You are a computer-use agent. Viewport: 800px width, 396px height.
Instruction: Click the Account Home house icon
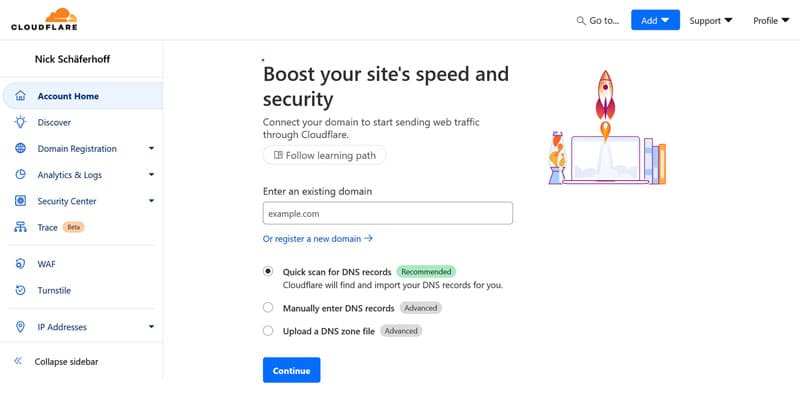(20, 96)
